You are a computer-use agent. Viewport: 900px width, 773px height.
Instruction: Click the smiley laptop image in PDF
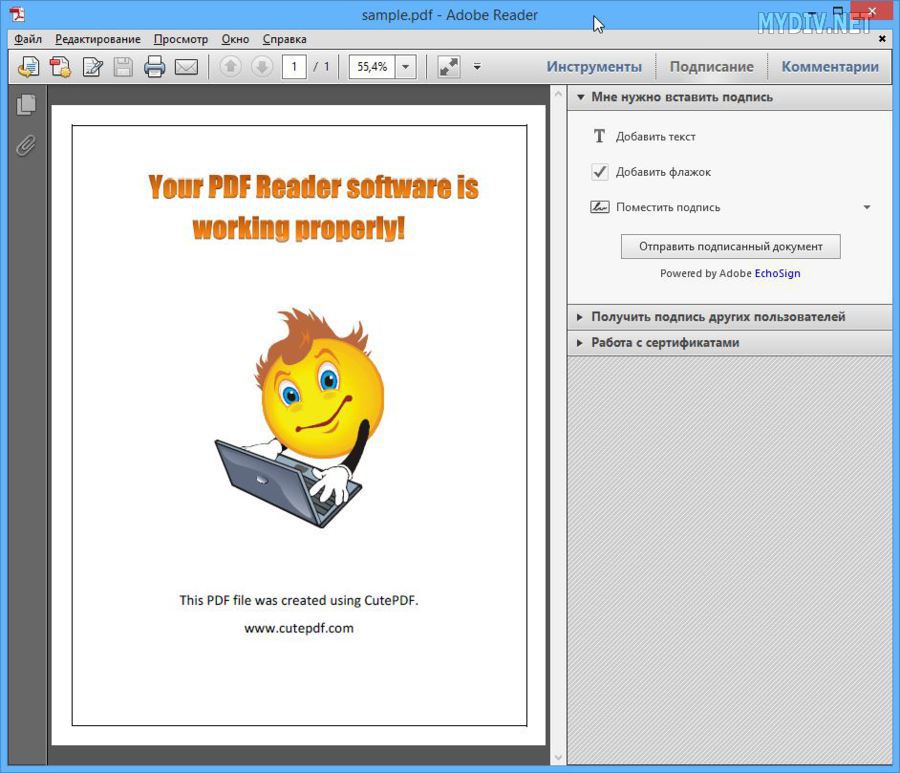[x=300, y=418]
